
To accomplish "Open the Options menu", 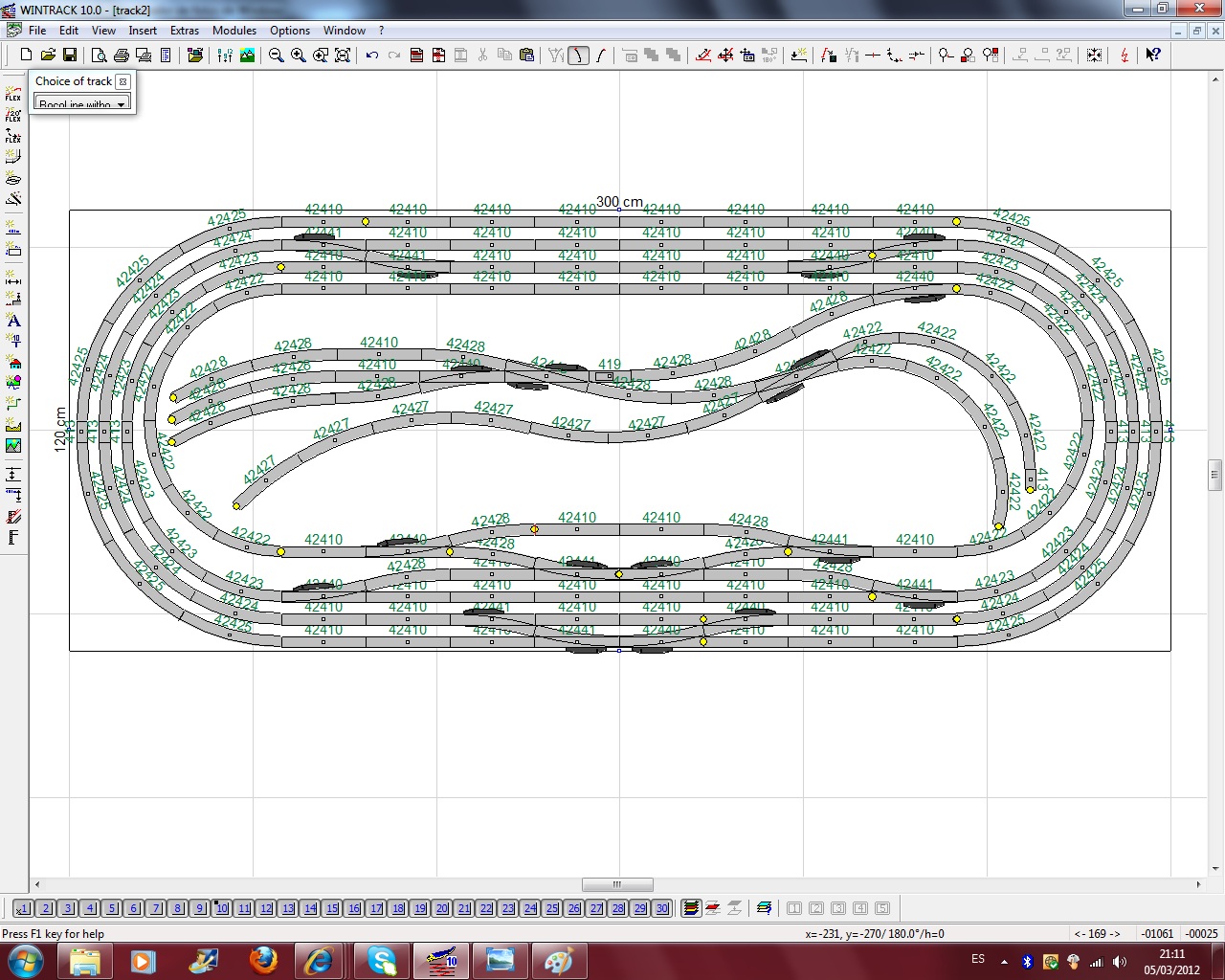I will 290,31.
